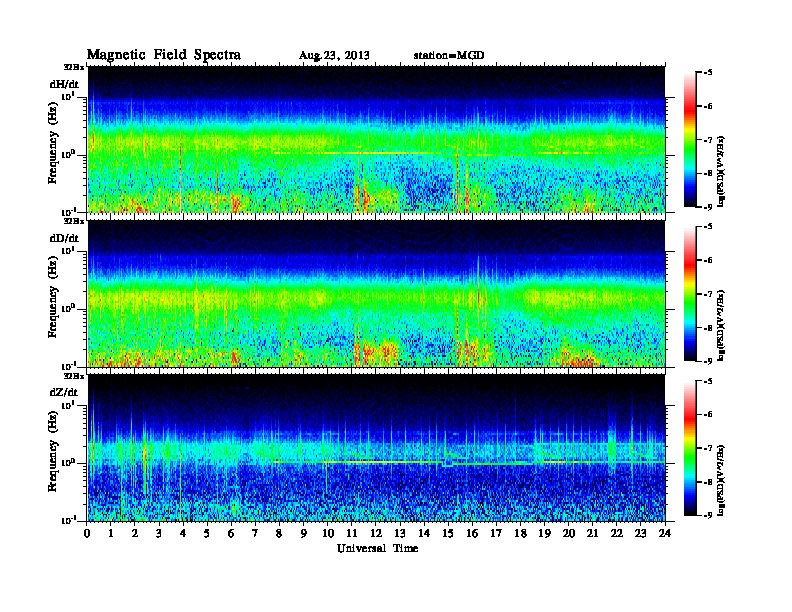Image resolution: width=792 pixels, height=612 pixels.
Task: Click the "18" tick on Universal Time axis
Action: coord(520,534)
